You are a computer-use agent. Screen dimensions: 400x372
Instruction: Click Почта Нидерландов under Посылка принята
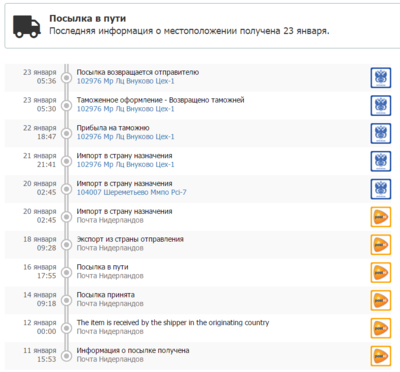click(110, 304)
